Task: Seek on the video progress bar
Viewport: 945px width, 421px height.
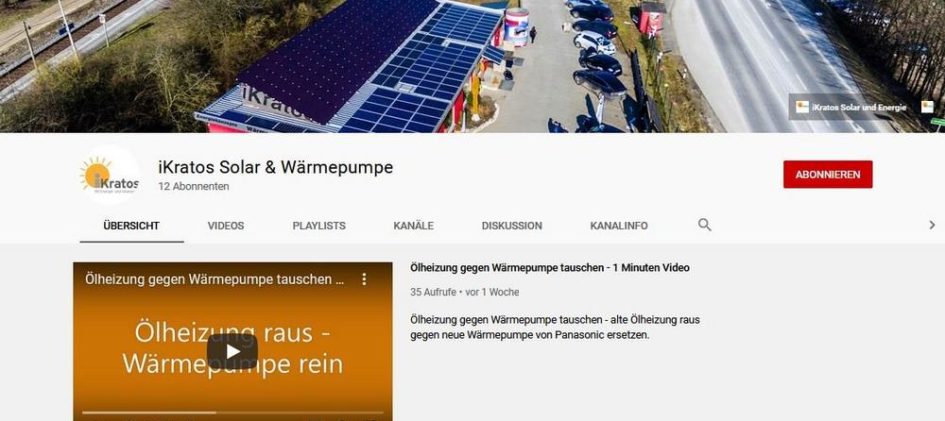Action: click(233, 413)
